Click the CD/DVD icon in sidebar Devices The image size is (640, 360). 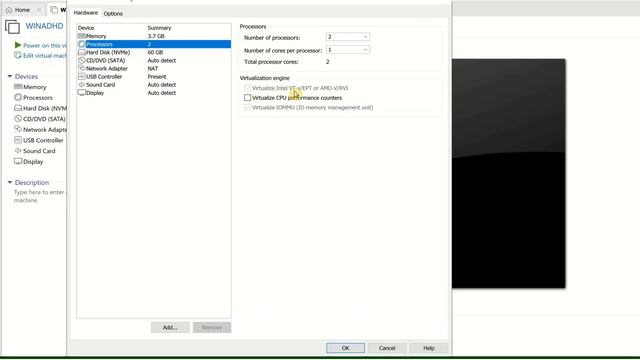(18, 119)
